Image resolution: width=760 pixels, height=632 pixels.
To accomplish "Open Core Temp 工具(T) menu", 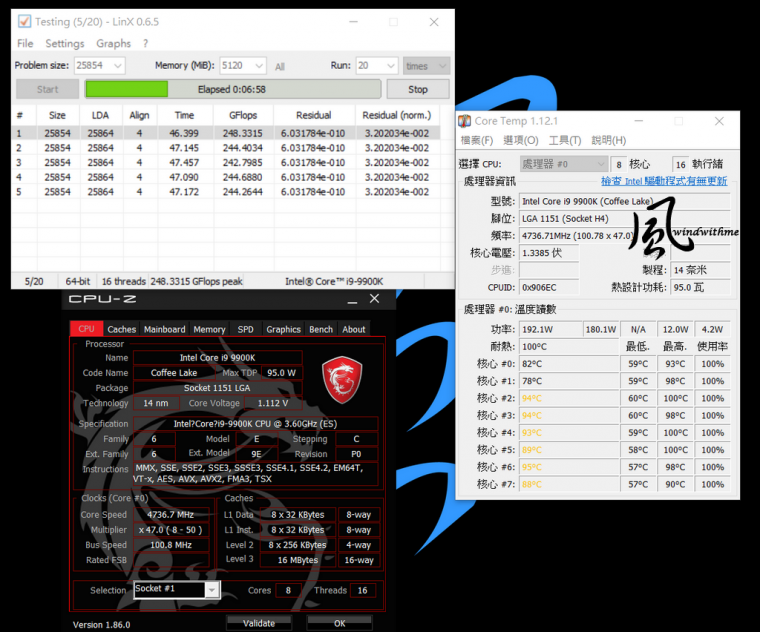I will click(x=565, y=140).
